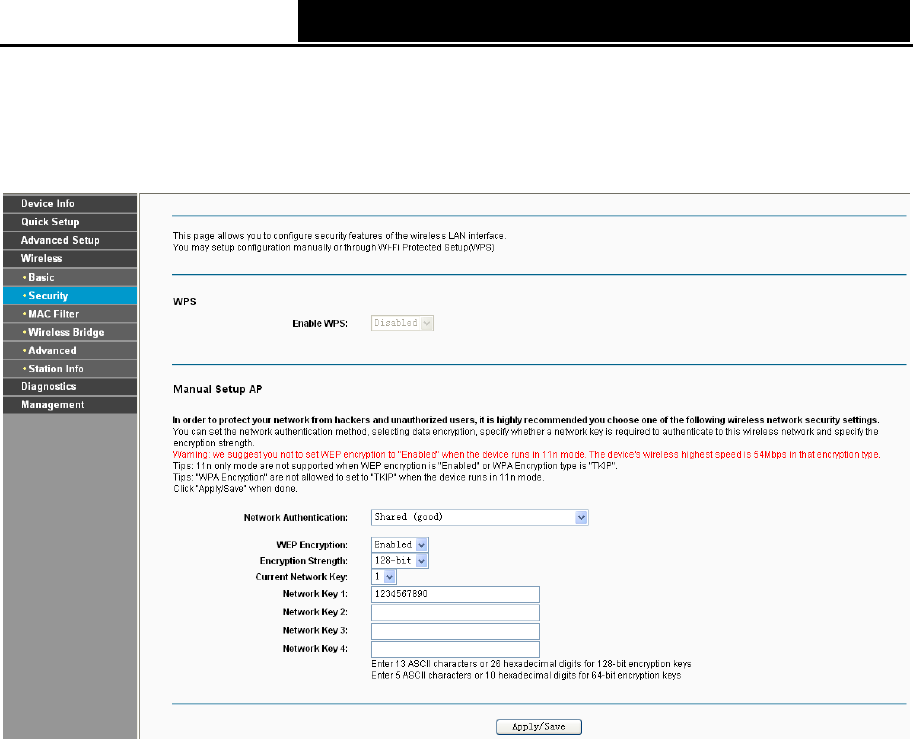Select the Security submenu item
Screen dimensions: 913x739
(70, 295)
